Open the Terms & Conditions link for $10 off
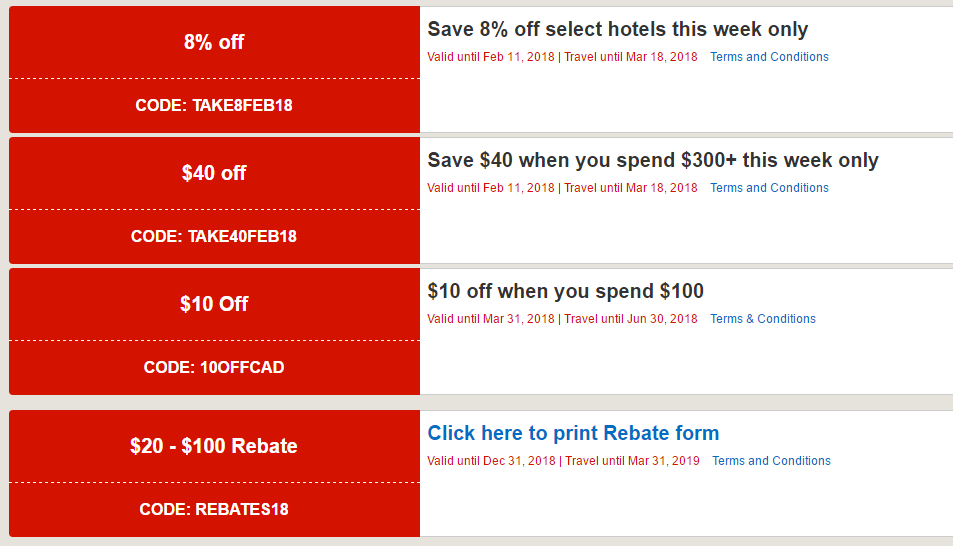The image size is (953, 546). [x=763, y=319]
